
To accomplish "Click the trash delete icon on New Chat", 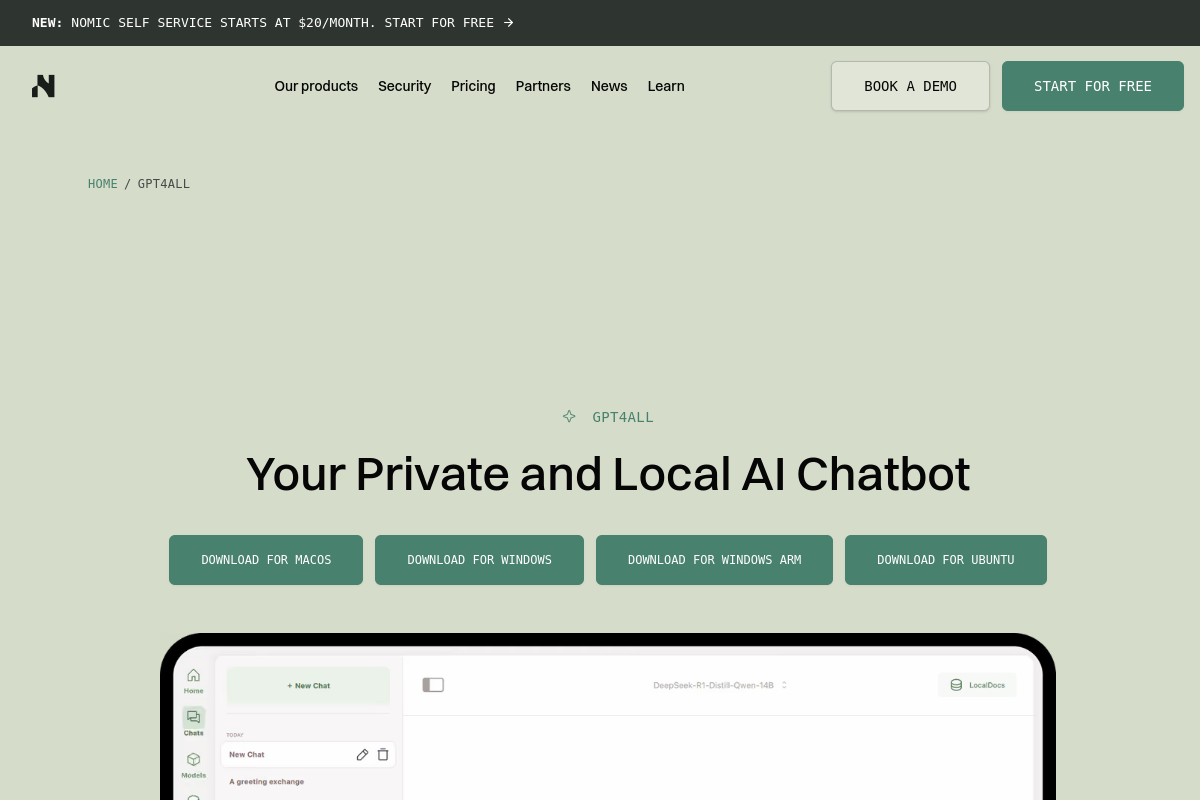I will pyautogui.click(x=383, y=755).
